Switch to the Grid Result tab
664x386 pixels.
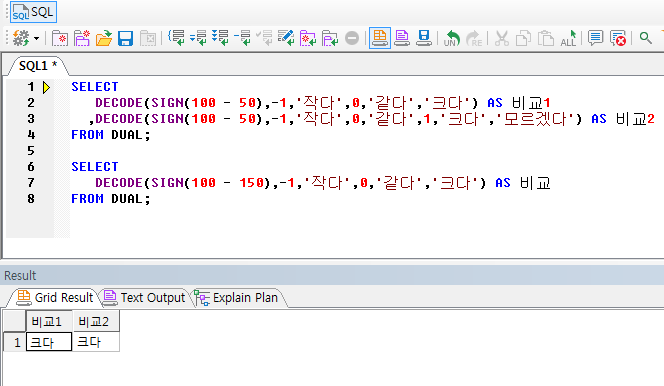tap(55, 298)
